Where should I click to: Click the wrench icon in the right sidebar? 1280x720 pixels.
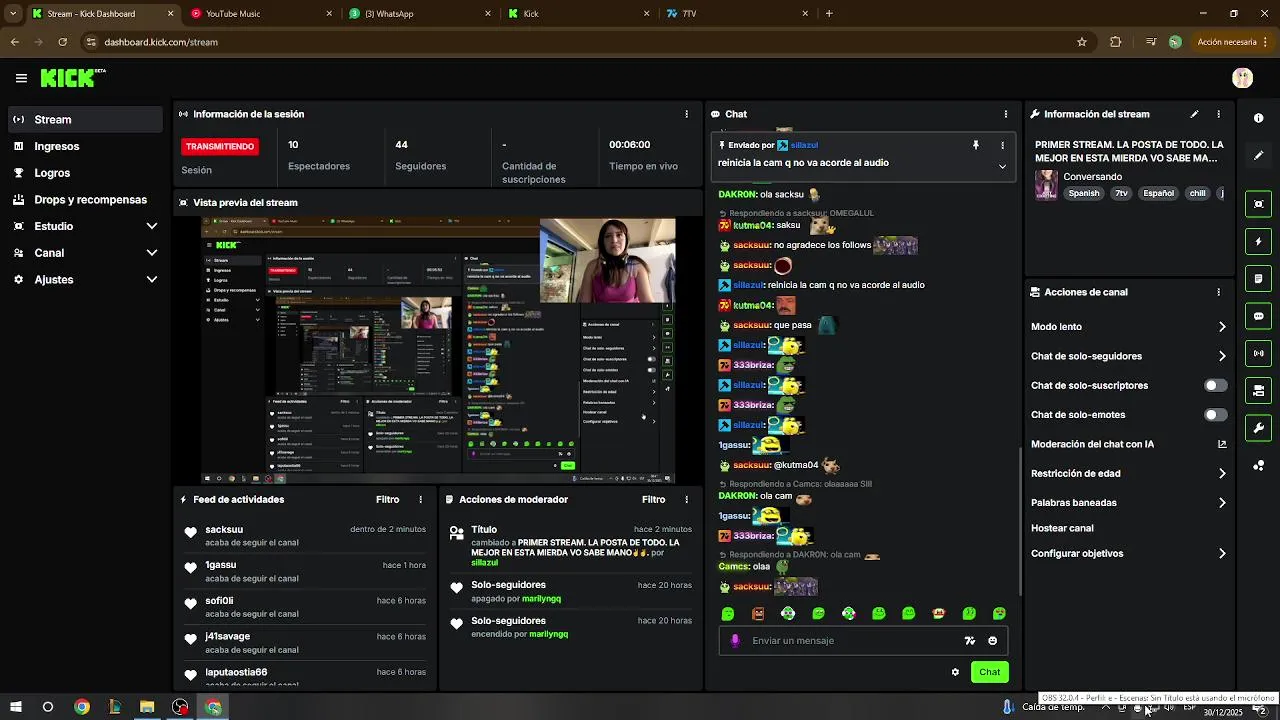pyautogui.click(x=1258, y=428)
